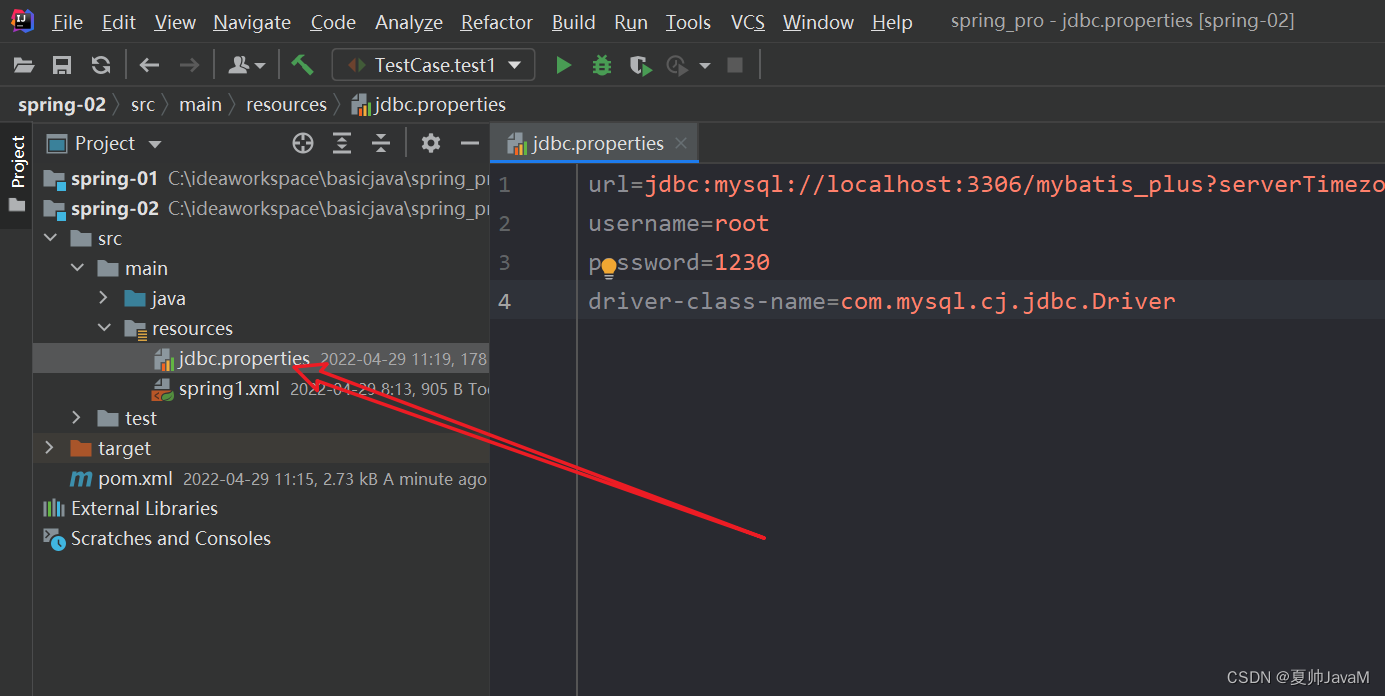The width and height of the screenshot is (1385, 696).
Task: Click the Forward navigation arrow
Action: (x=188, y=66)
